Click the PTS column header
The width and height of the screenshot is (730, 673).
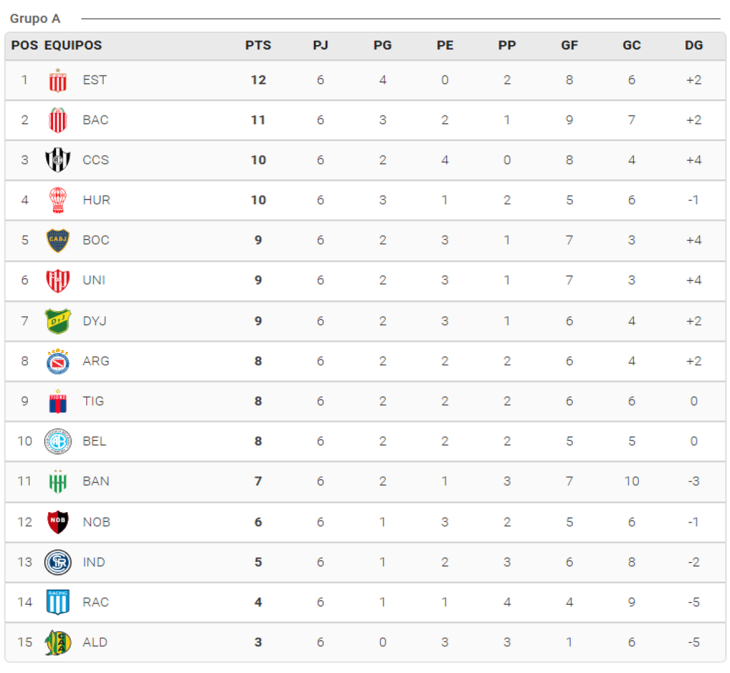258,46
